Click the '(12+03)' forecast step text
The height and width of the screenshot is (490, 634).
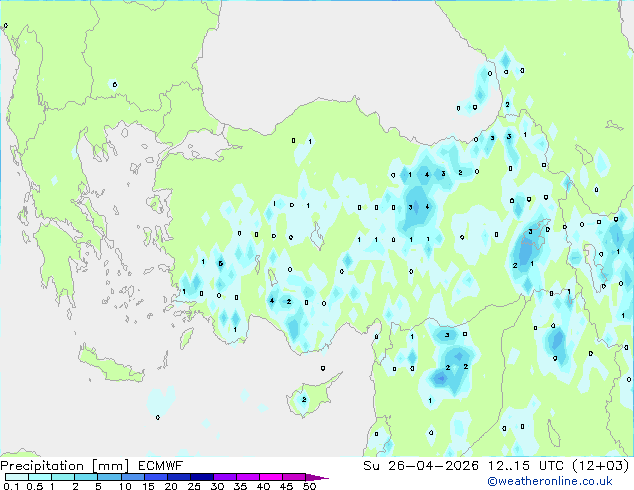(x=601, y=466)
